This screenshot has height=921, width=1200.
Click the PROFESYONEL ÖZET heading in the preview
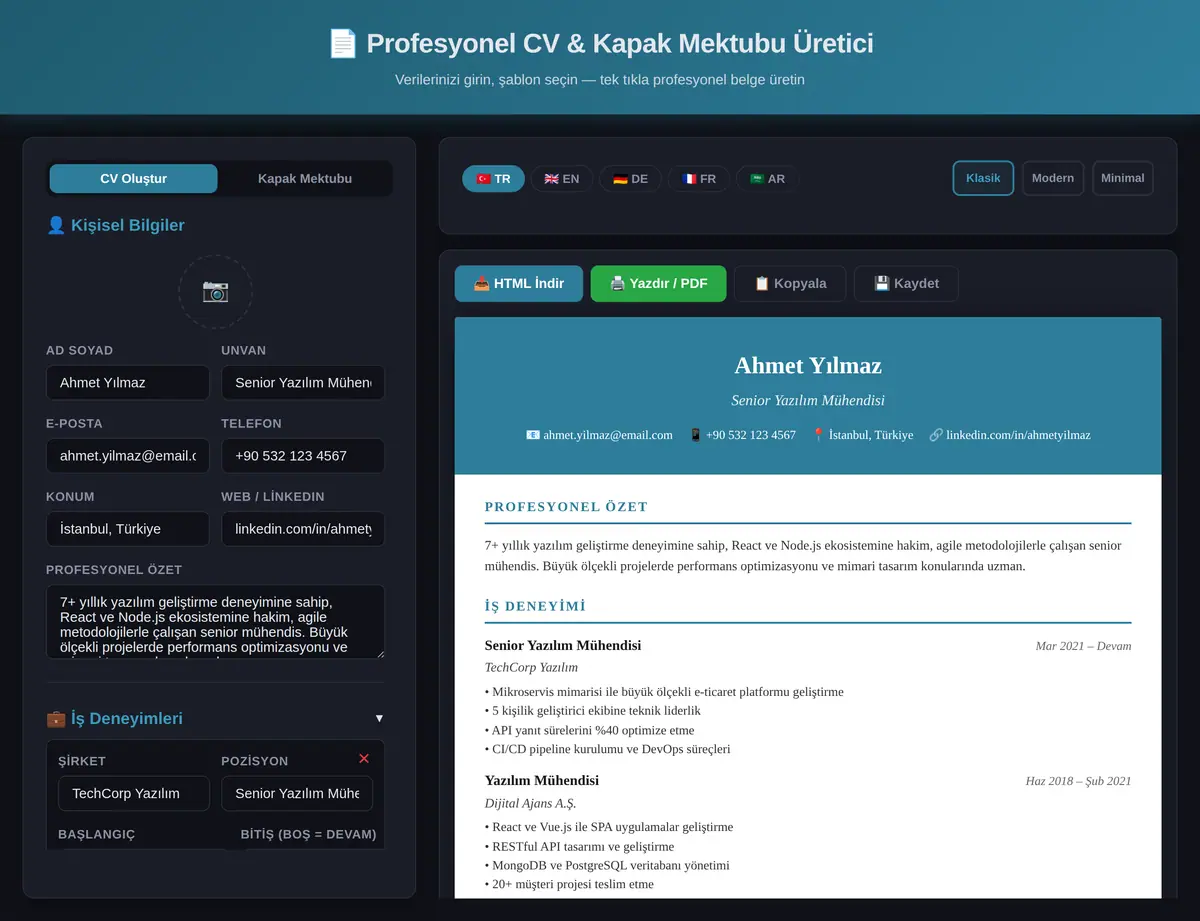(x=566, y=507)
